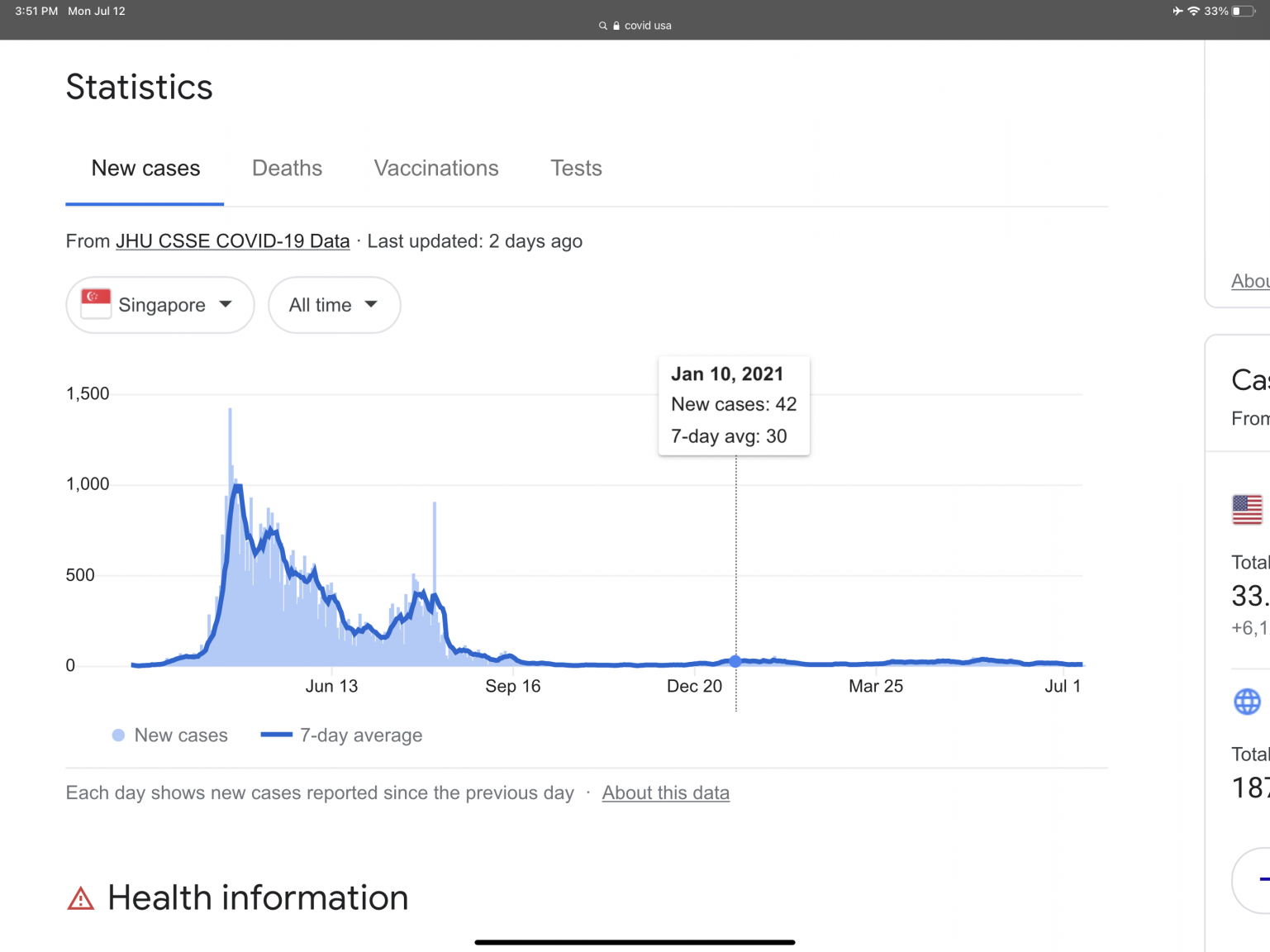Tap the search magnifier icon in address bar
The width and height of the screenshot is (1270, 952).
(x=603, y=26)
